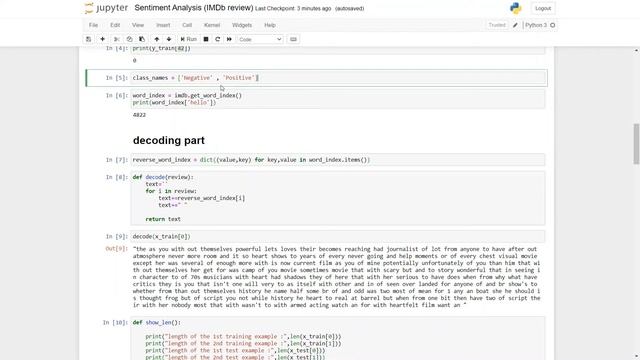Interrupt the kernel with stop icon
640x360 pixels.
[206, 39]
